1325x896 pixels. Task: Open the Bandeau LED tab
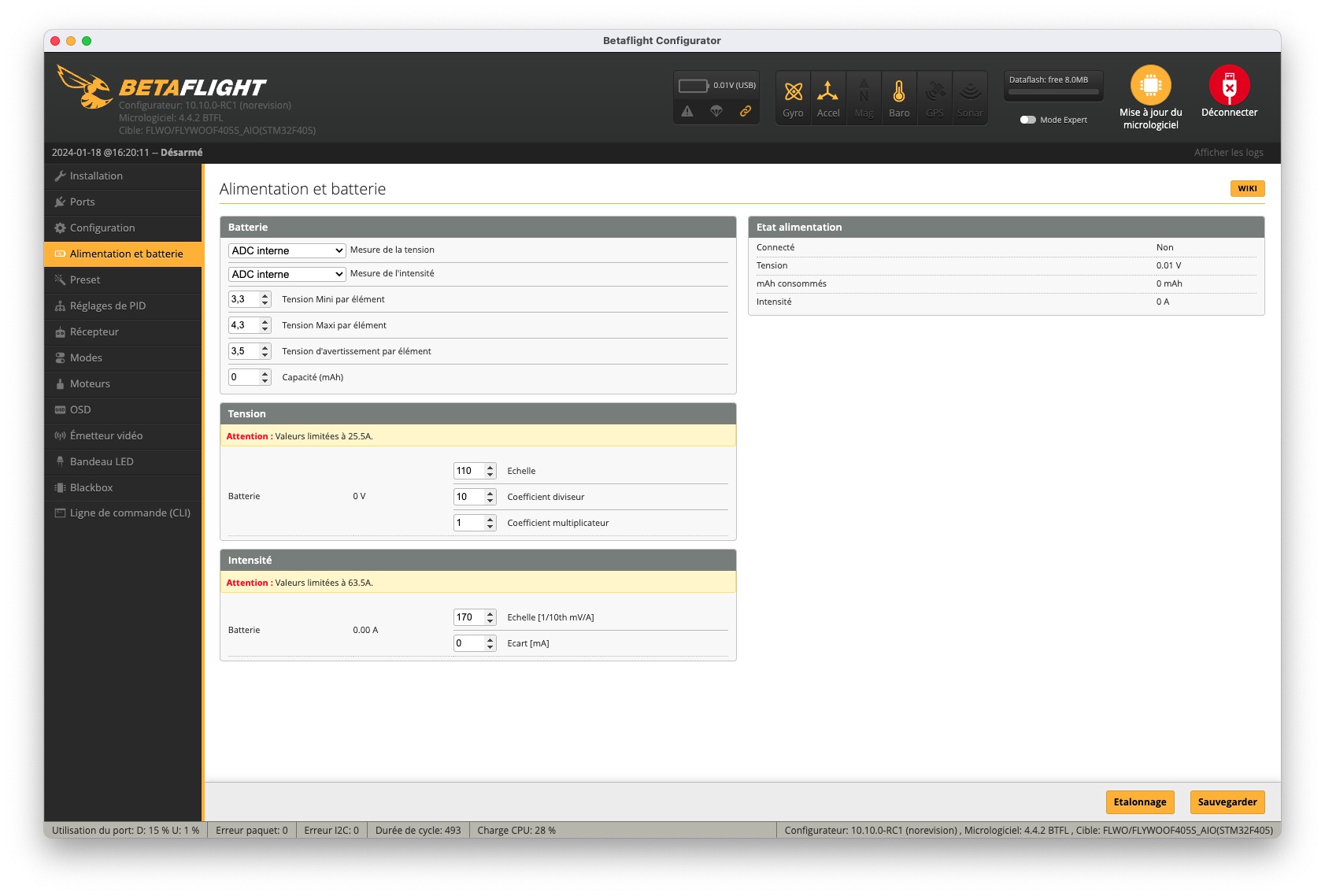pyautogui.click(x=123, y=461)
